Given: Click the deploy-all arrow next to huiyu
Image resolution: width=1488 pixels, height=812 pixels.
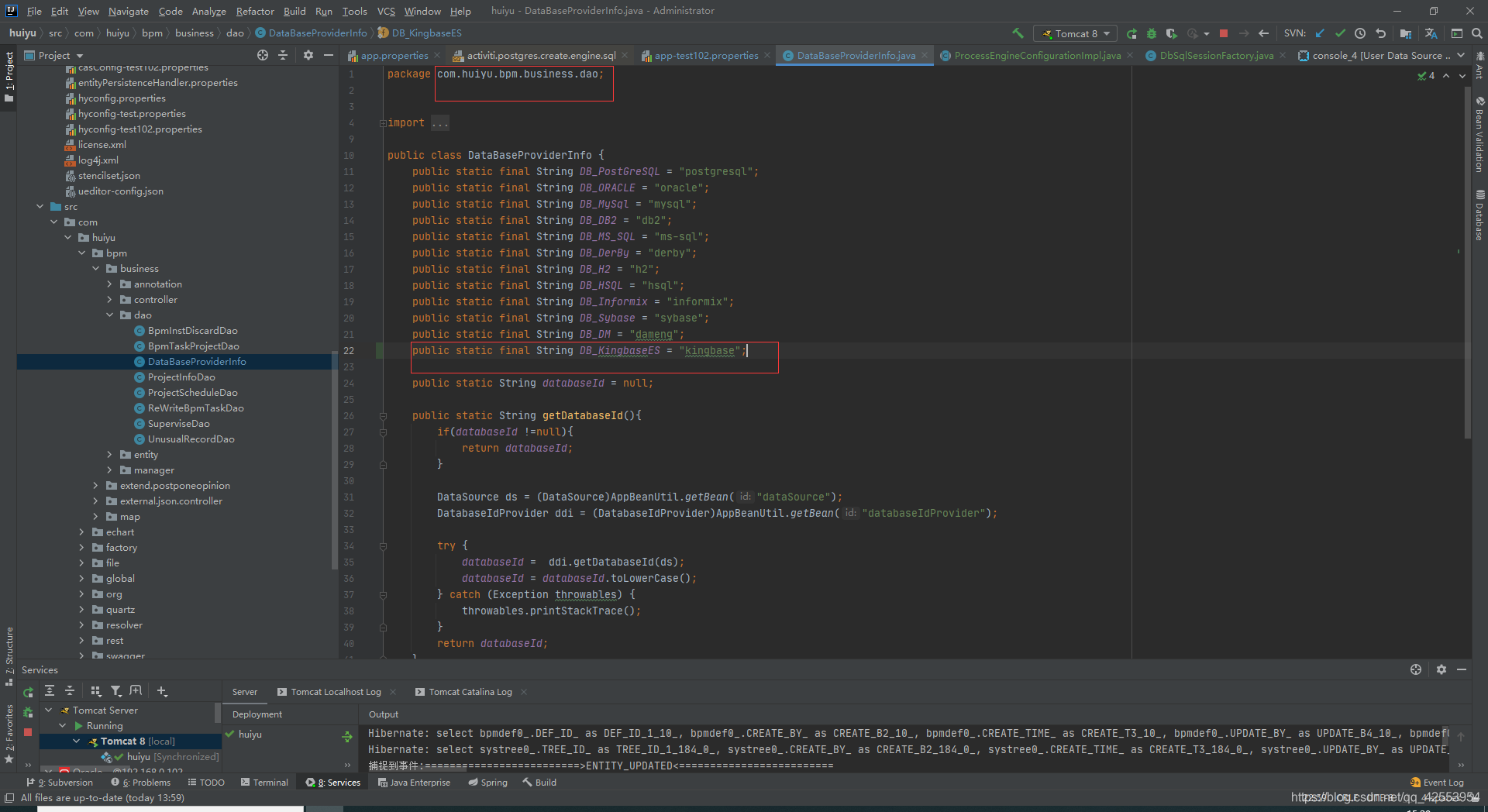Looking at the screenshot, I should [x=347, y=736].
